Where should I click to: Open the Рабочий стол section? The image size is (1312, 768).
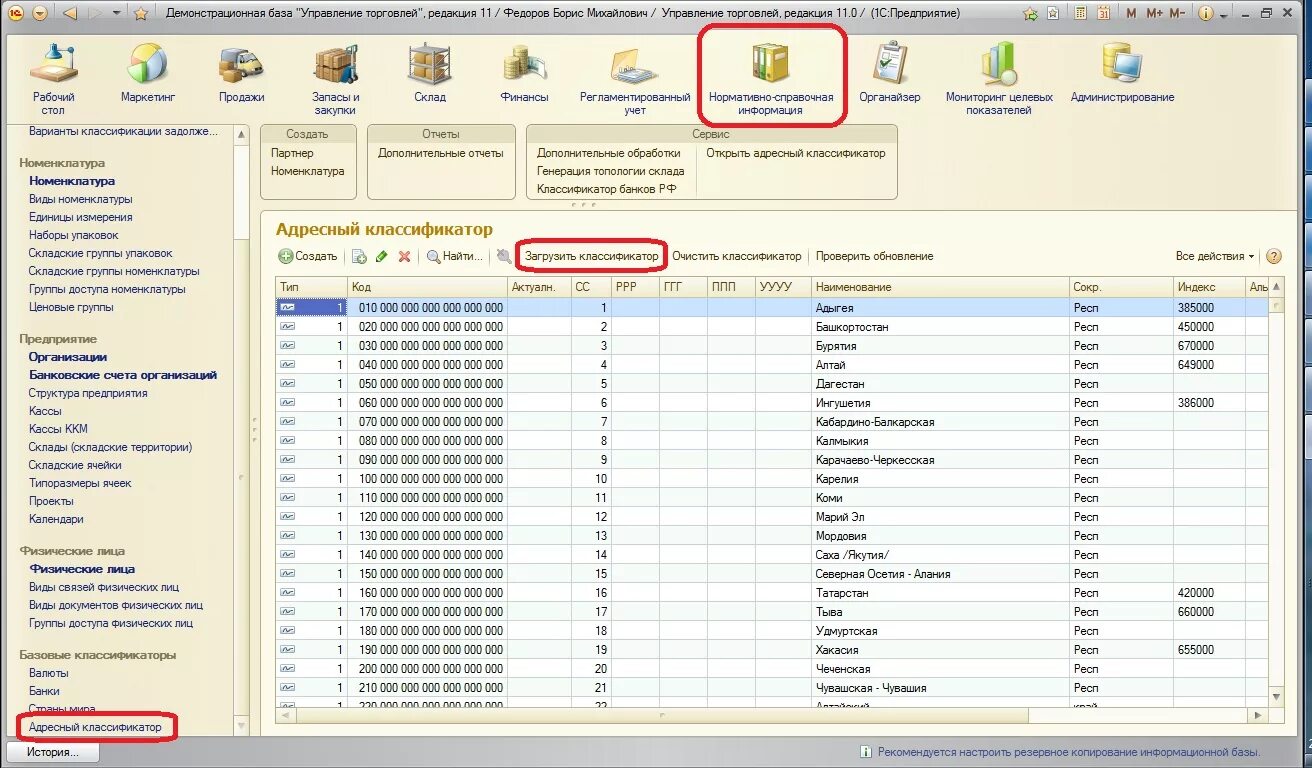pyautogui.click(x=54, y=80)
